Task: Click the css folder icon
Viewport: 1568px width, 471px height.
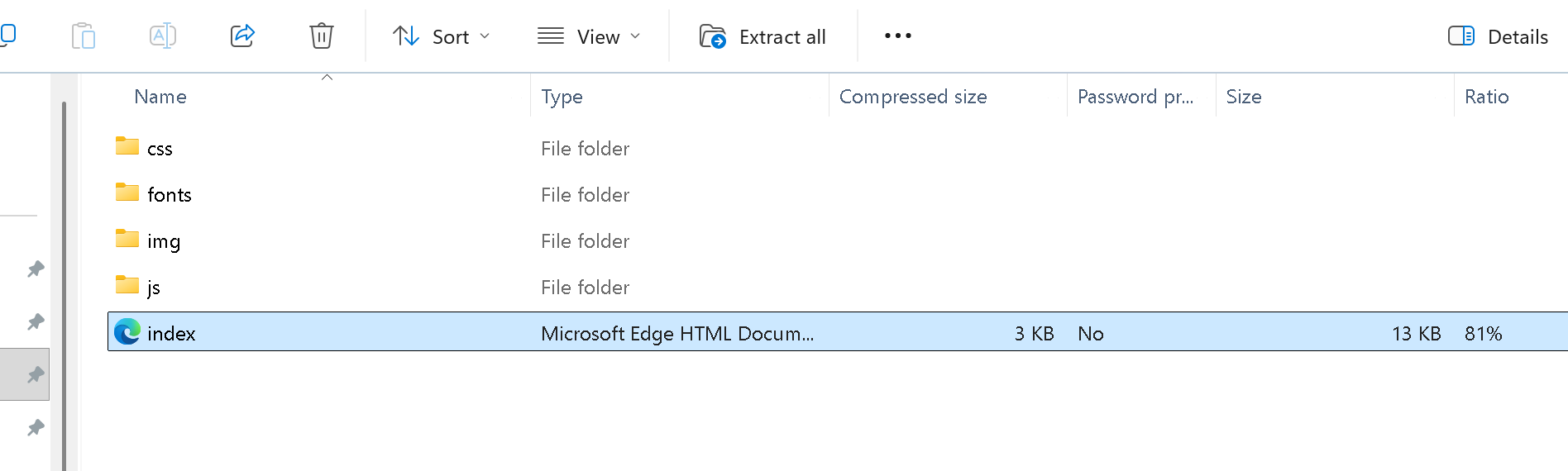Action: [x=127, y=146]
